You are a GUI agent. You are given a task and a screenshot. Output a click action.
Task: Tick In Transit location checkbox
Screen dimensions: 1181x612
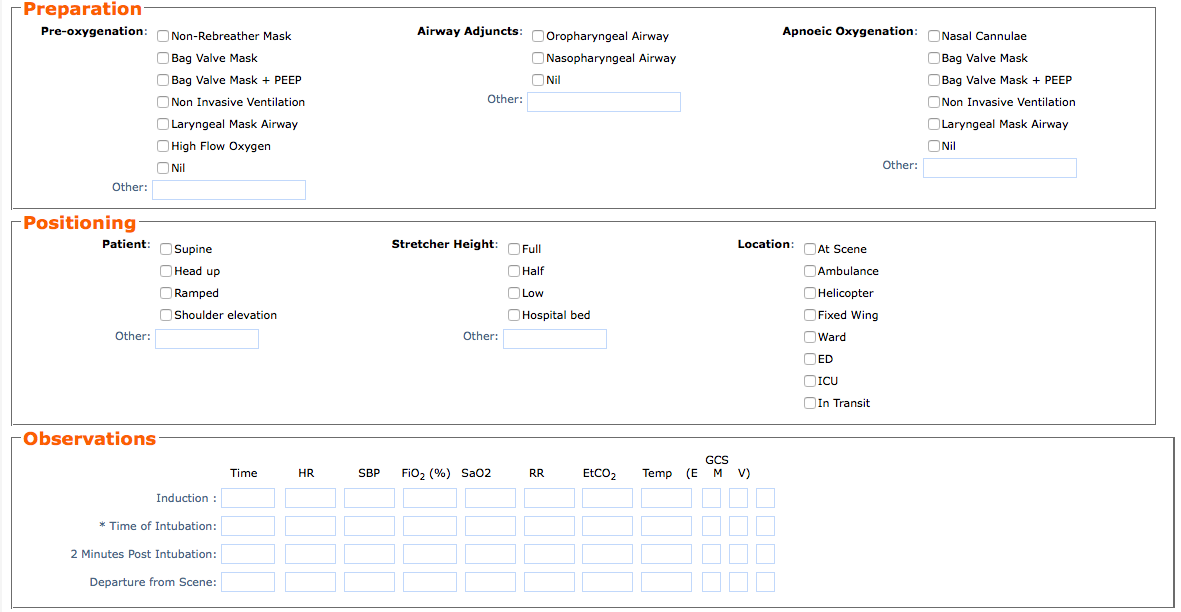810,403
